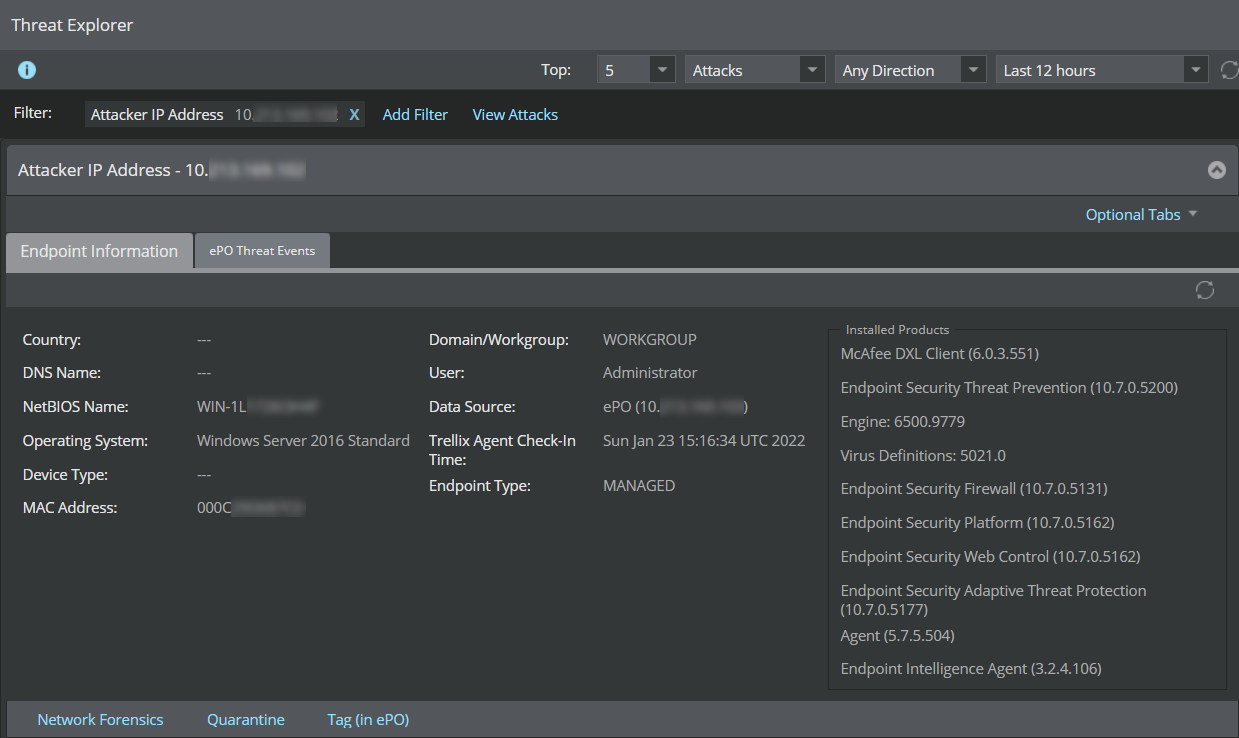The width and height of the screenshot is (1239, 738).
Task: Select Virus Definitions: 5021.0 entry
Action: tap(923, 456)
